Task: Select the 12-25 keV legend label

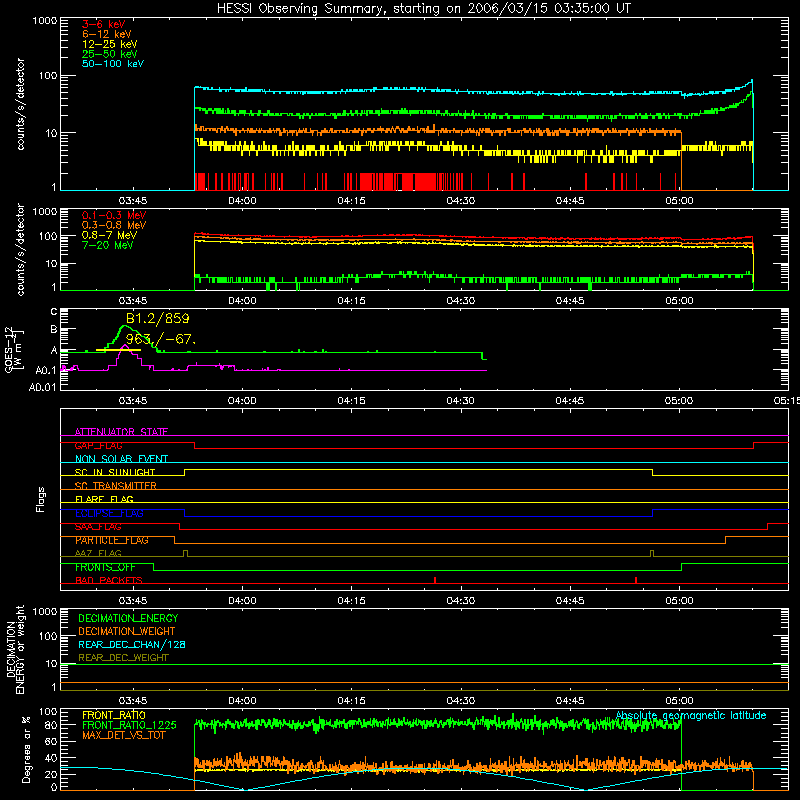Action: pyautogui.click(x=110, y=44)
